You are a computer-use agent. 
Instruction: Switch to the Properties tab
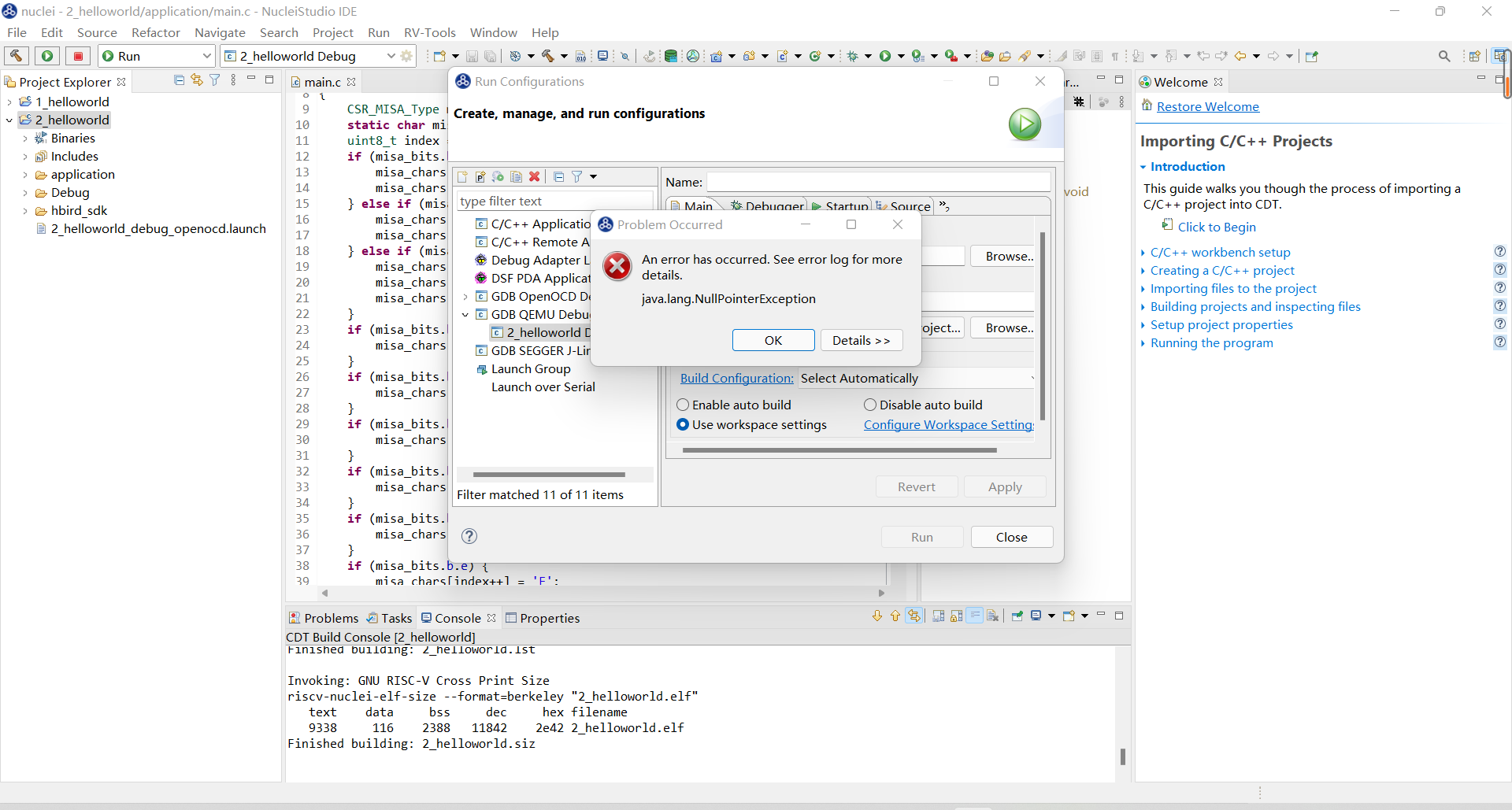click(543, 618)
